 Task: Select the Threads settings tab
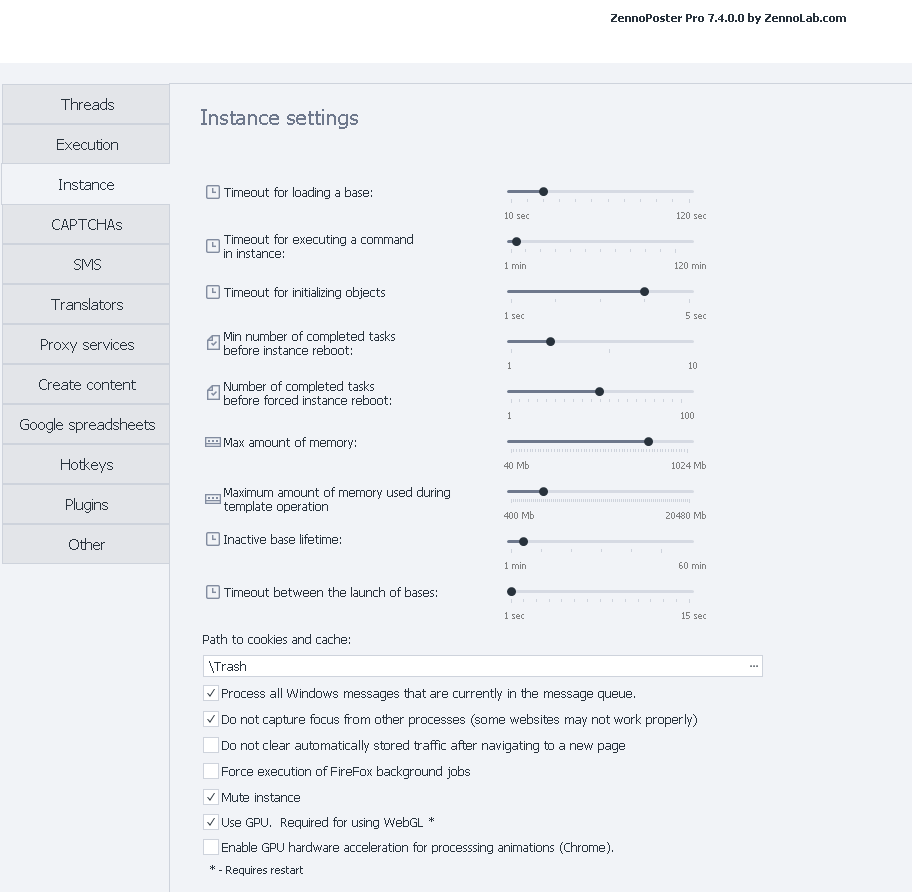coord(86,104)
